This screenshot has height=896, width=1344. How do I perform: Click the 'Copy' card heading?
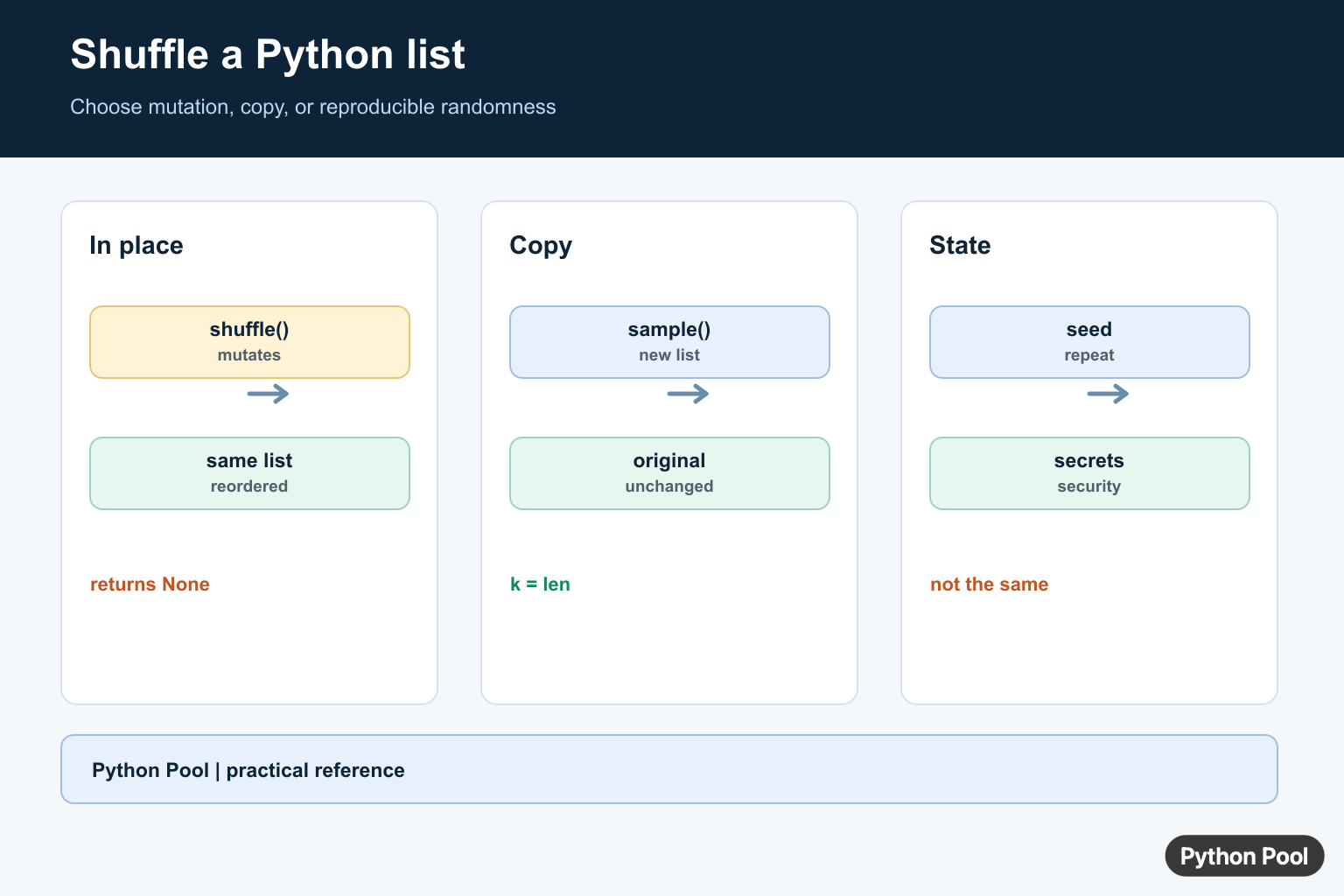(x=541, y=246)
